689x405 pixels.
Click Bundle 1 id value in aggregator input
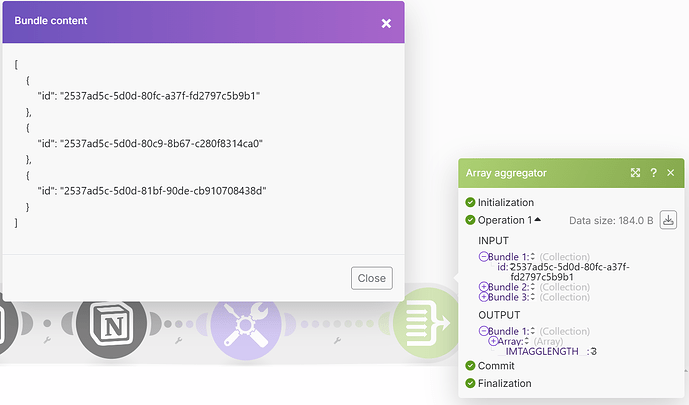pyautogui.click(x=570, y=272)
